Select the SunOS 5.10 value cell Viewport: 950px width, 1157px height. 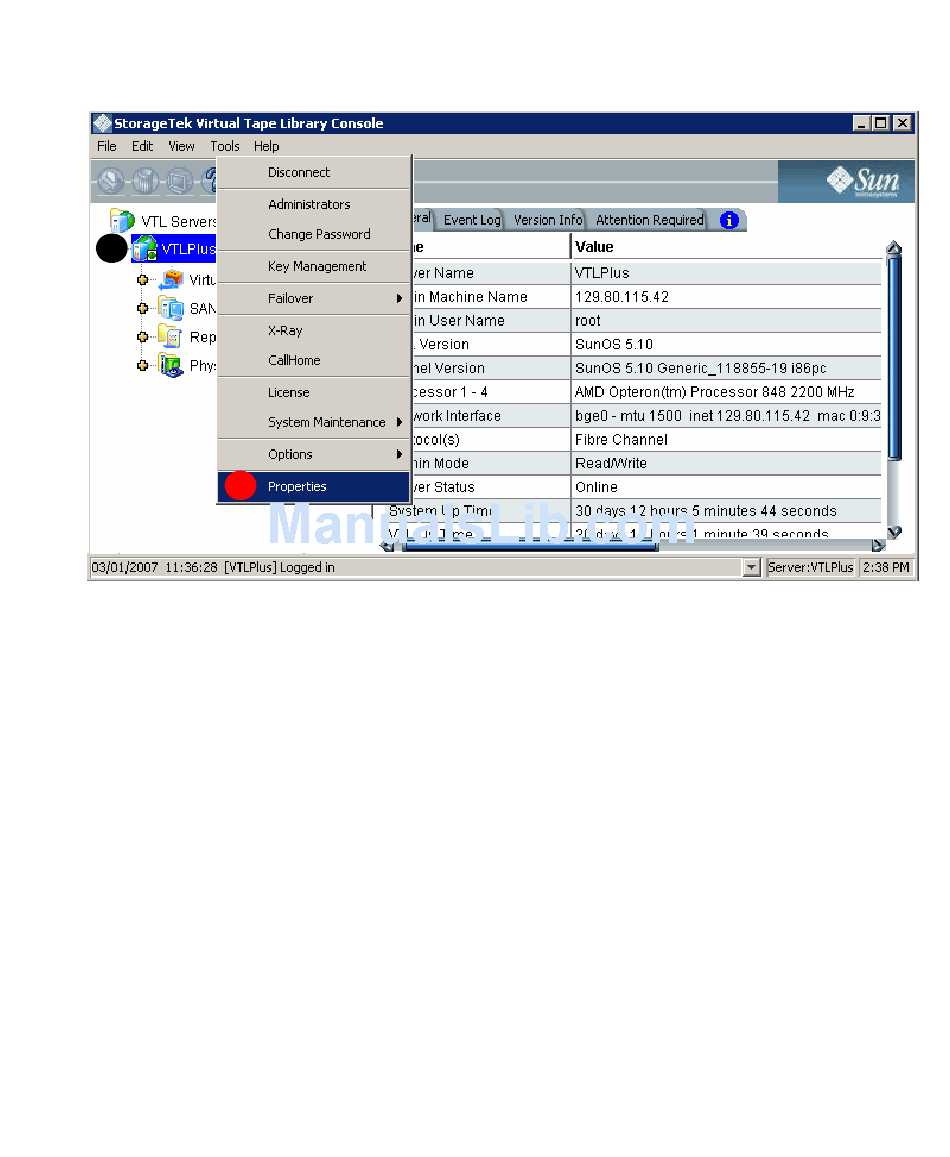pyautogui.click(x=726, y=344)
